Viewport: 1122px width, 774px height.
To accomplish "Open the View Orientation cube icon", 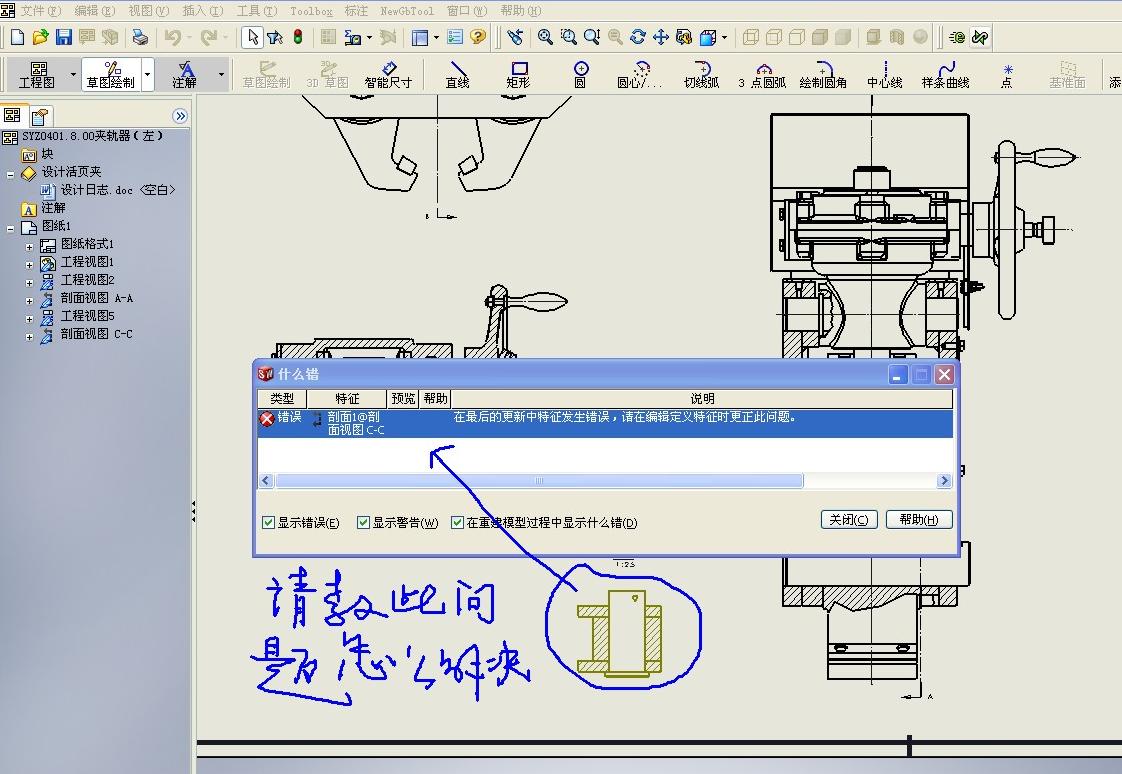I will tap(708, 36).
